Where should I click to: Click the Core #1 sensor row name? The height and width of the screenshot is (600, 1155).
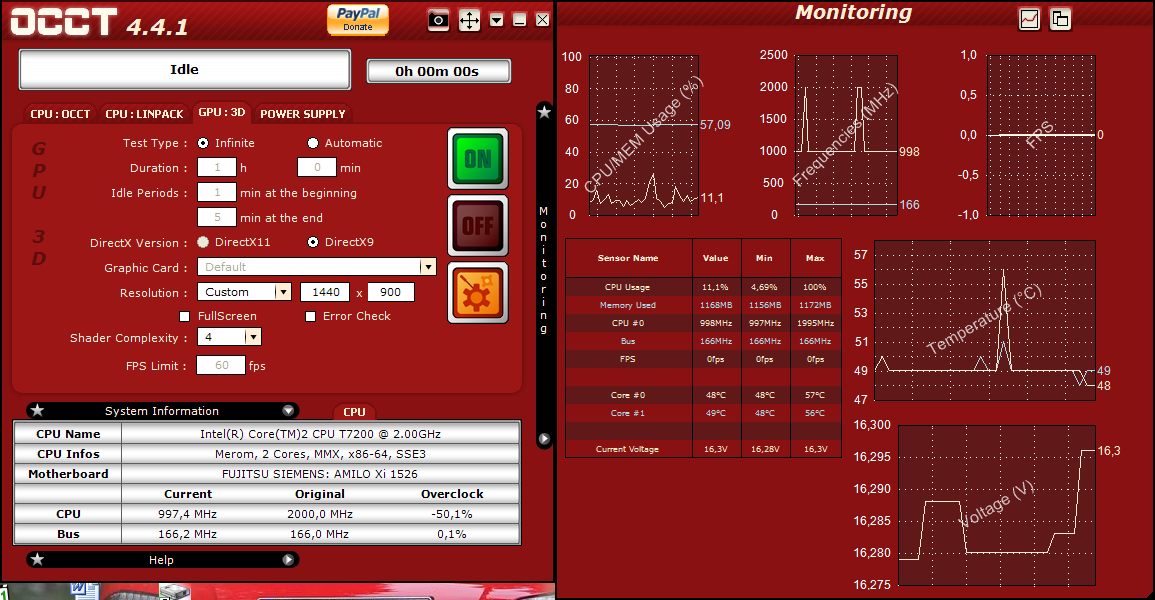[x=628, y=413]
